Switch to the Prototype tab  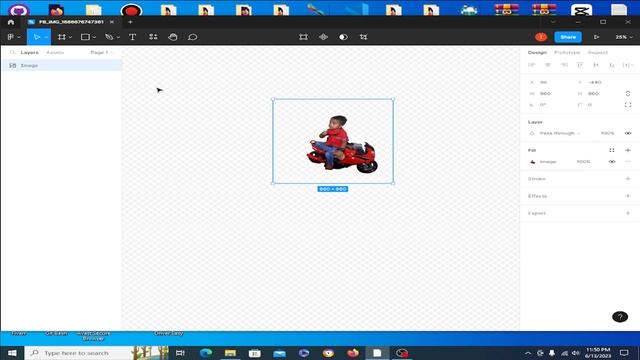[x=567, y=52]
